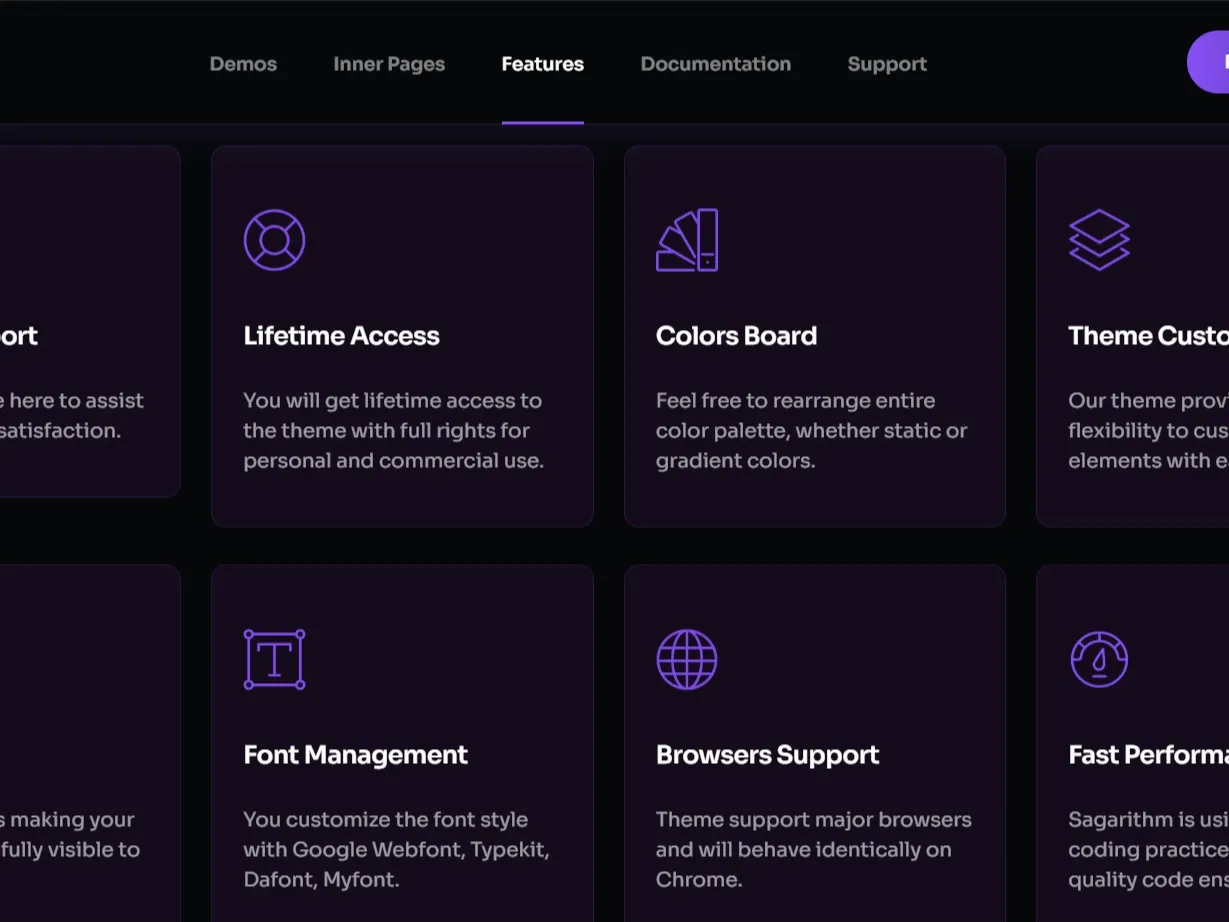The height and width of the screenshot is (922, 1229).
Task: Click the Font Management heading
Action: 355,755
